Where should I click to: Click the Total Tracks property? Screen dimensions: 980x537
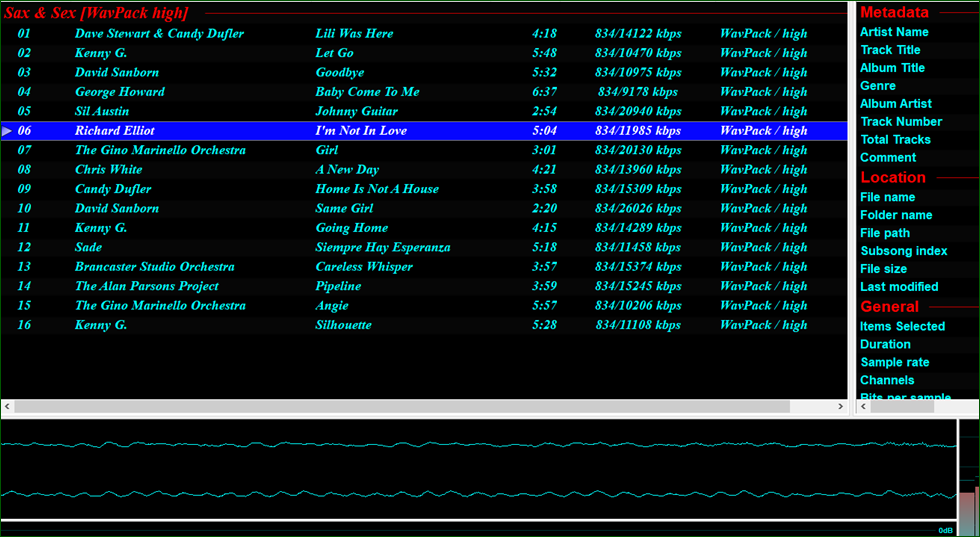tap(895, 139)
